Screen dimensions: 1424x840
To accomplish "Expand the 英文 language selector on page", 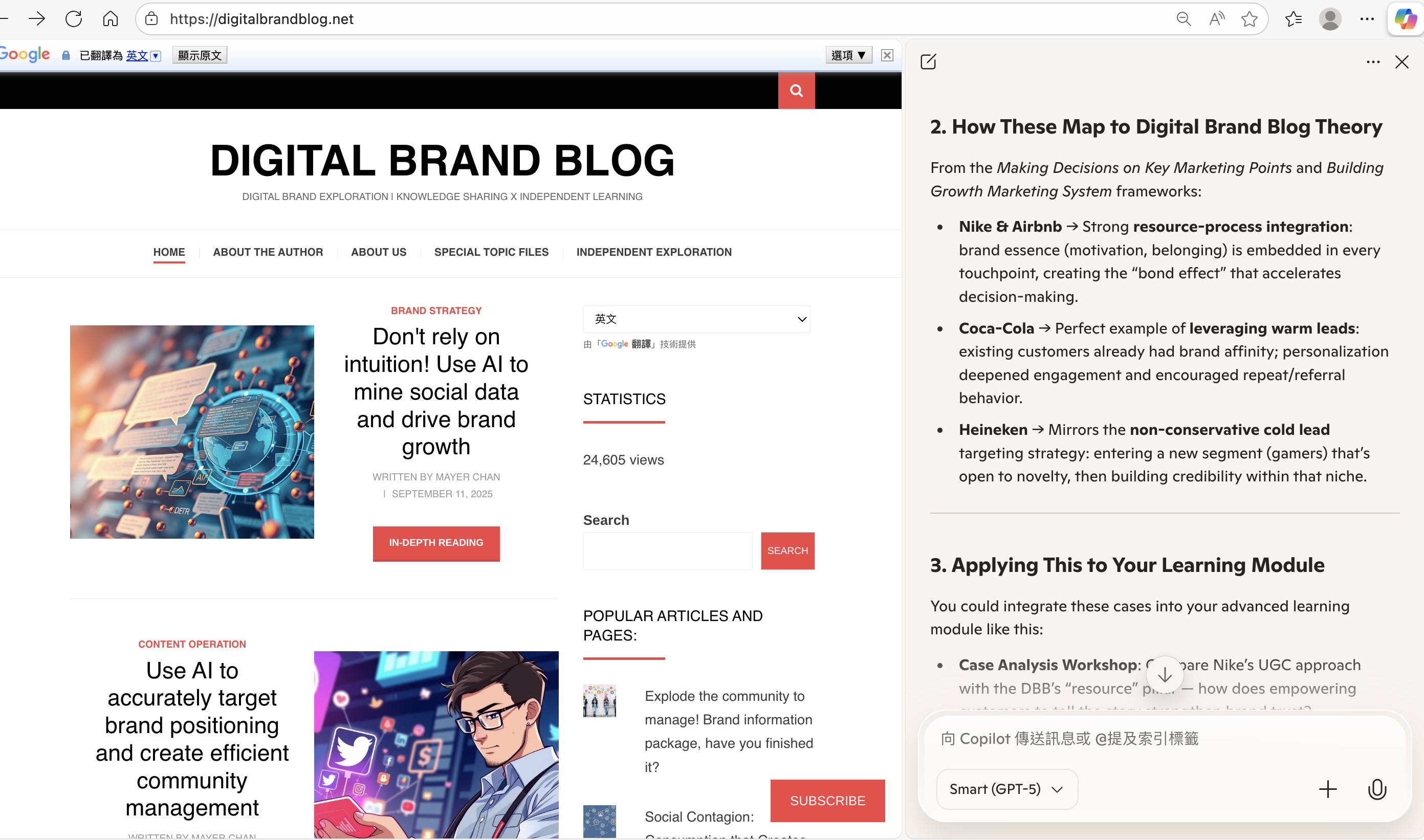I will click(696, 319).
